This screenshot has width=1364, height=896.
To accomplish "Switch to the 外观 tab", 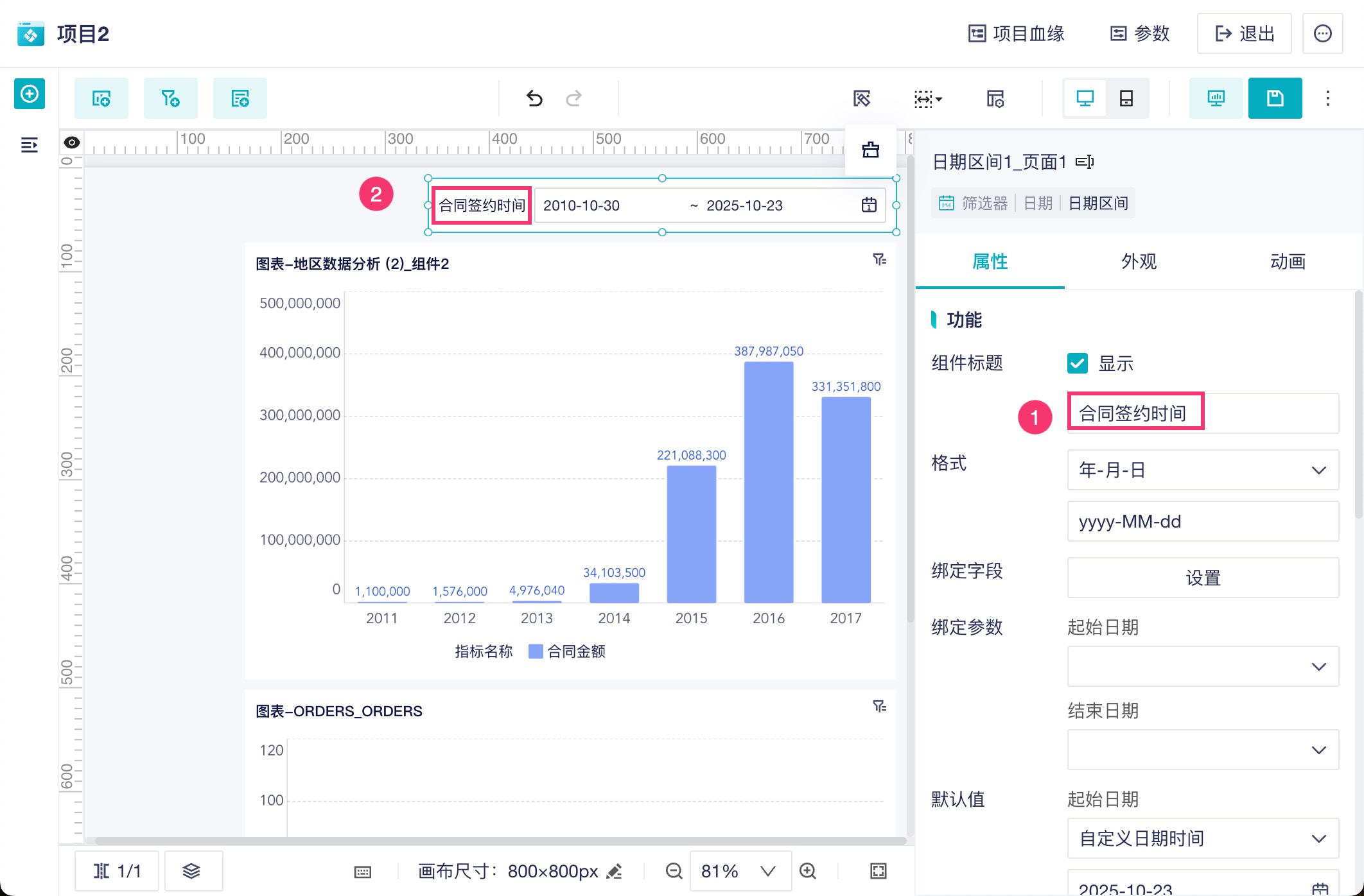I will tap(1139, 261).
